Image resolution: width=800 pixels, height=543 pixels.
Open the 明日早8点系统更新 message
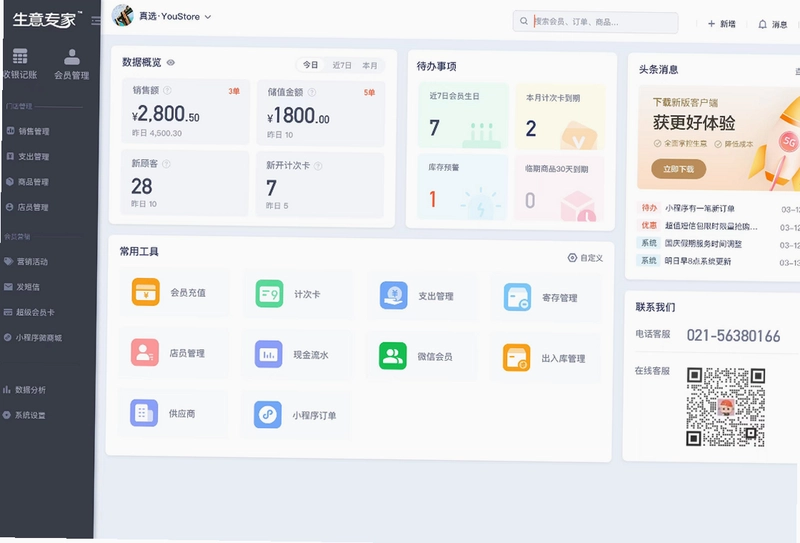[x=697, y=261]
